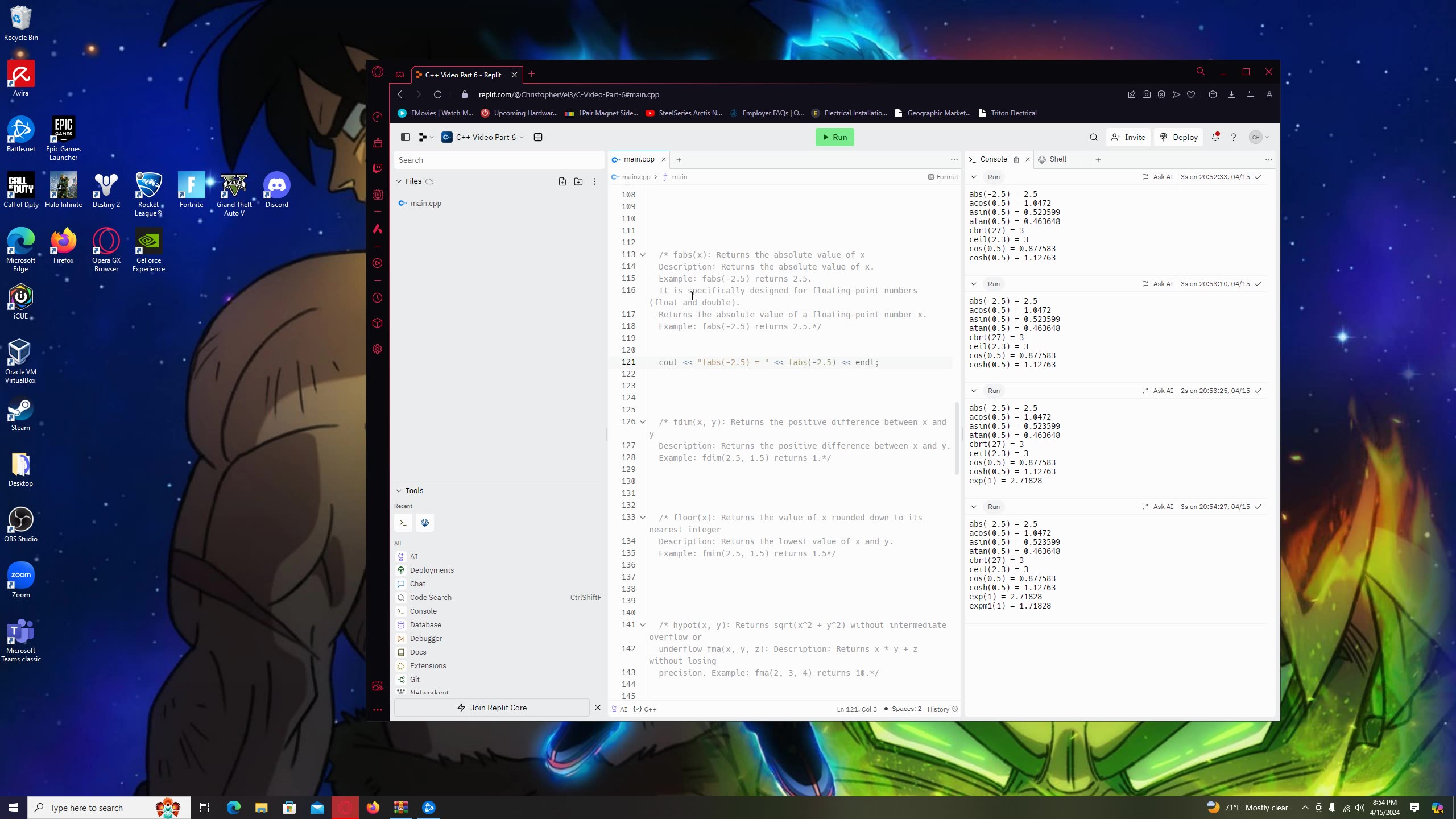Select the main.cpp editor tab
1456x819 pixels.
[638, 159]
